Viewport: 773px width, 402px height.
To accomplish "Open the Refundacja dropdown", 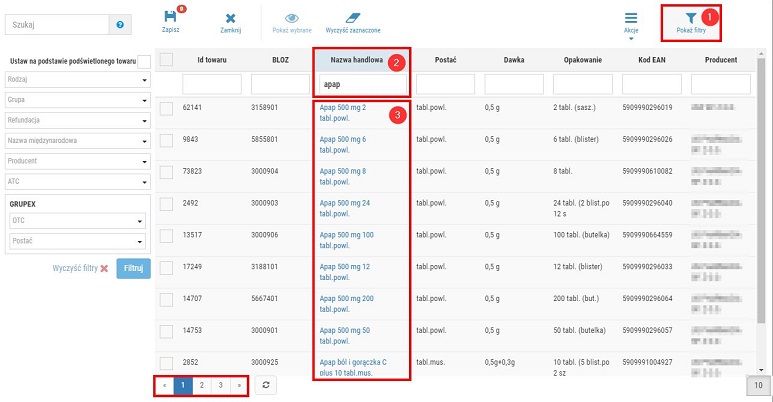I will point(78,120).
